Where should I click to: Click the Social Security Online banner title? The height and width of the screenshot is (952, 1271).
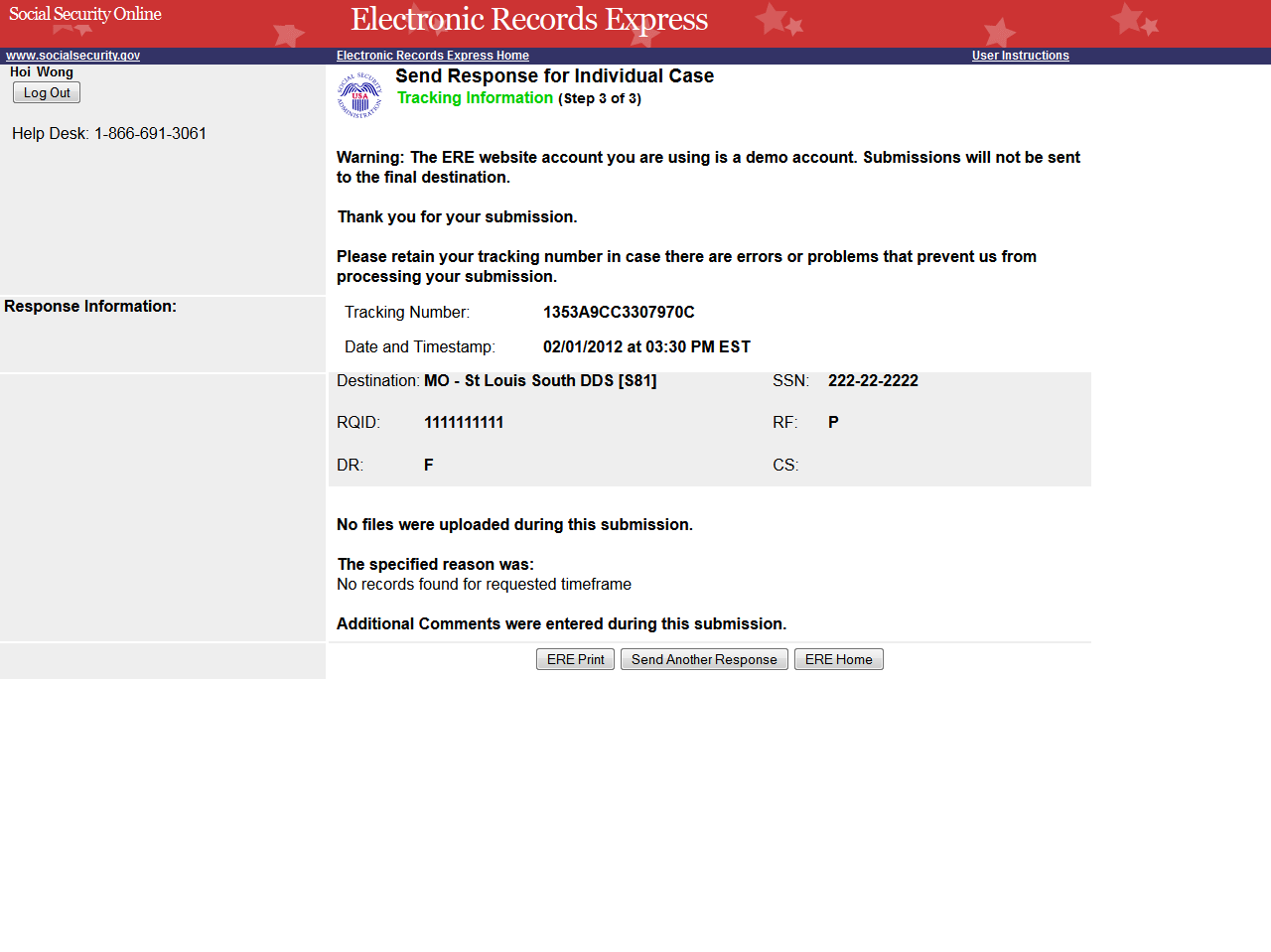tap(85, 14)
